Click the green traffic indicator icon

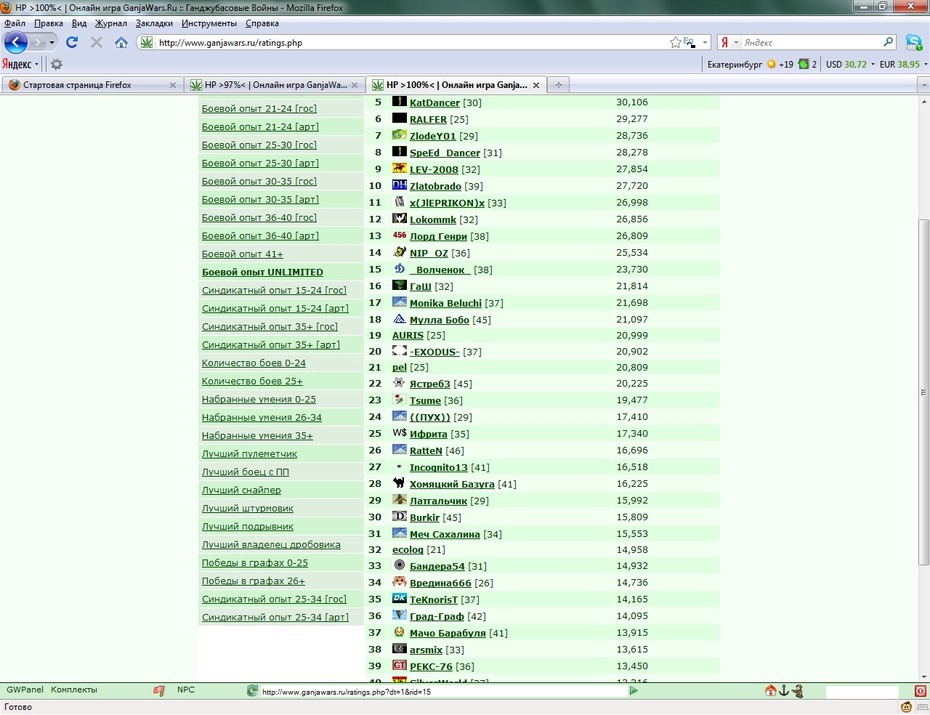click(x=804, y=64)
